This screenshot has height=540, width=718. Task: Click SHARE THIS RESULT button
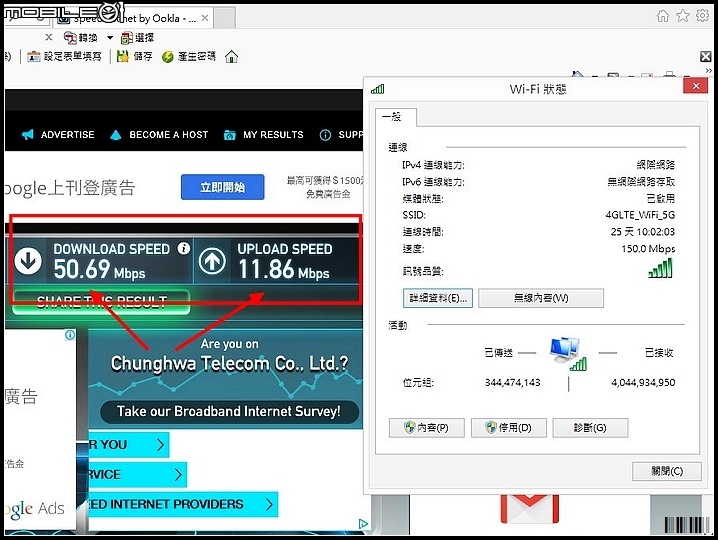(101, 302)
